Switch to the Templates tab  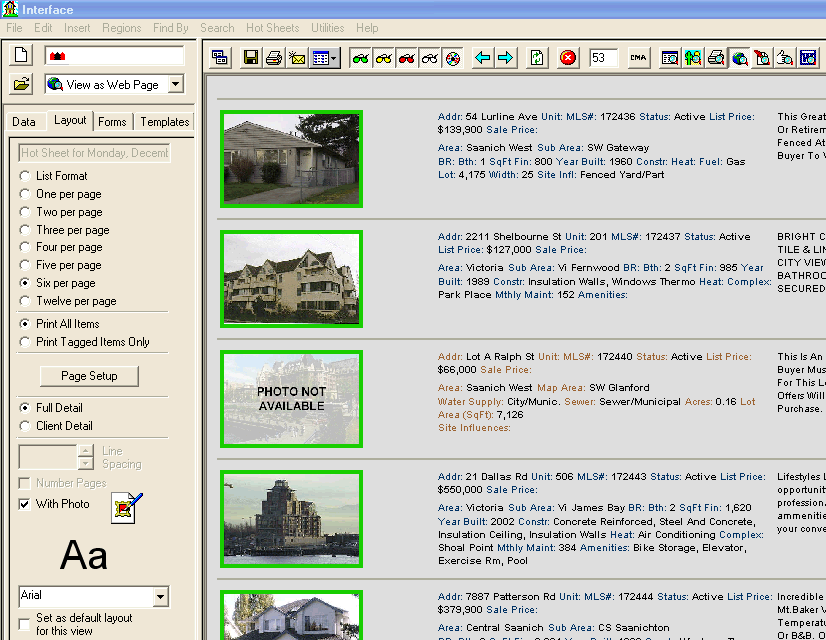pos(164,122)
